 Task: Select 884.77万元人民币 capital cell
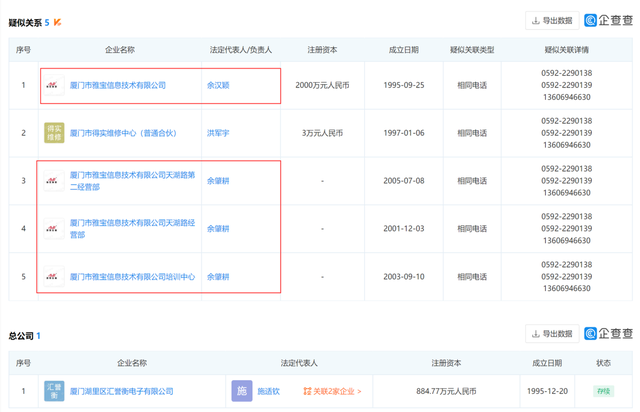(446, 391)
